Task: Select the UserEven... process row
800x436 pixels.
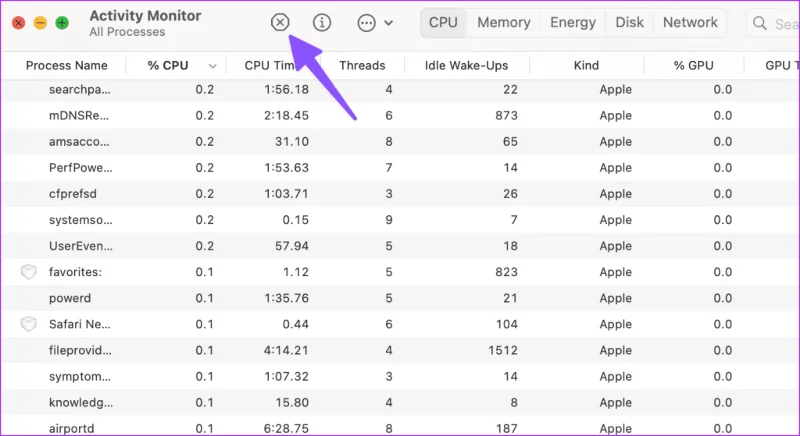Action: click(400, 246)
